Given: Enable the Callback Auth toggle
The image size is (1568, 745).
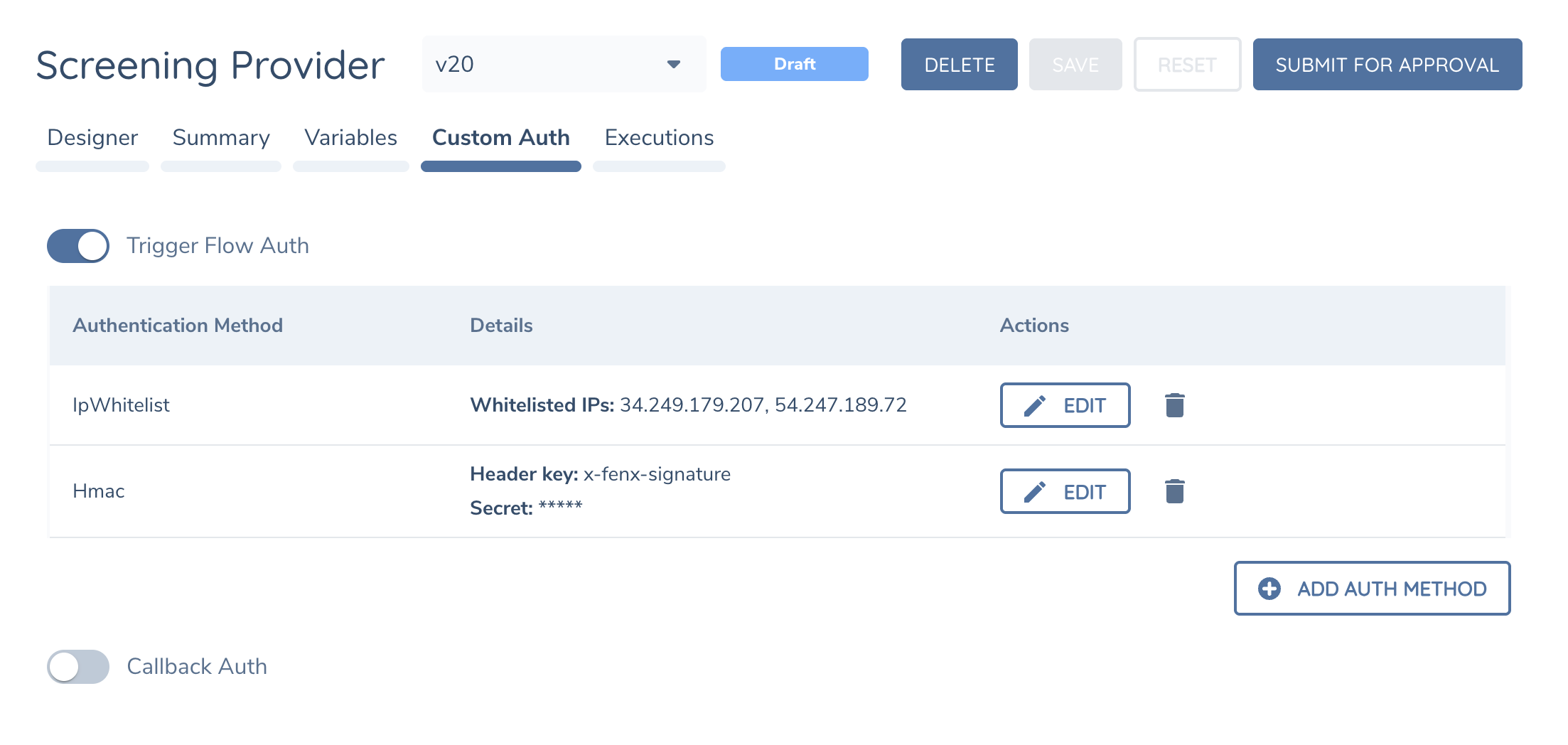Looking at the screenshot, I should point(78,667).
